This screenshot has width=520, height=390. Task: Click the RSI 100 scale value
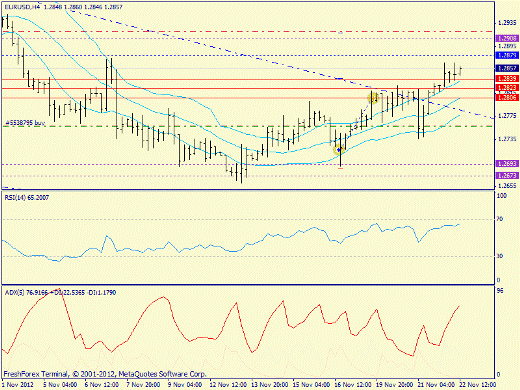coord(502,196)
